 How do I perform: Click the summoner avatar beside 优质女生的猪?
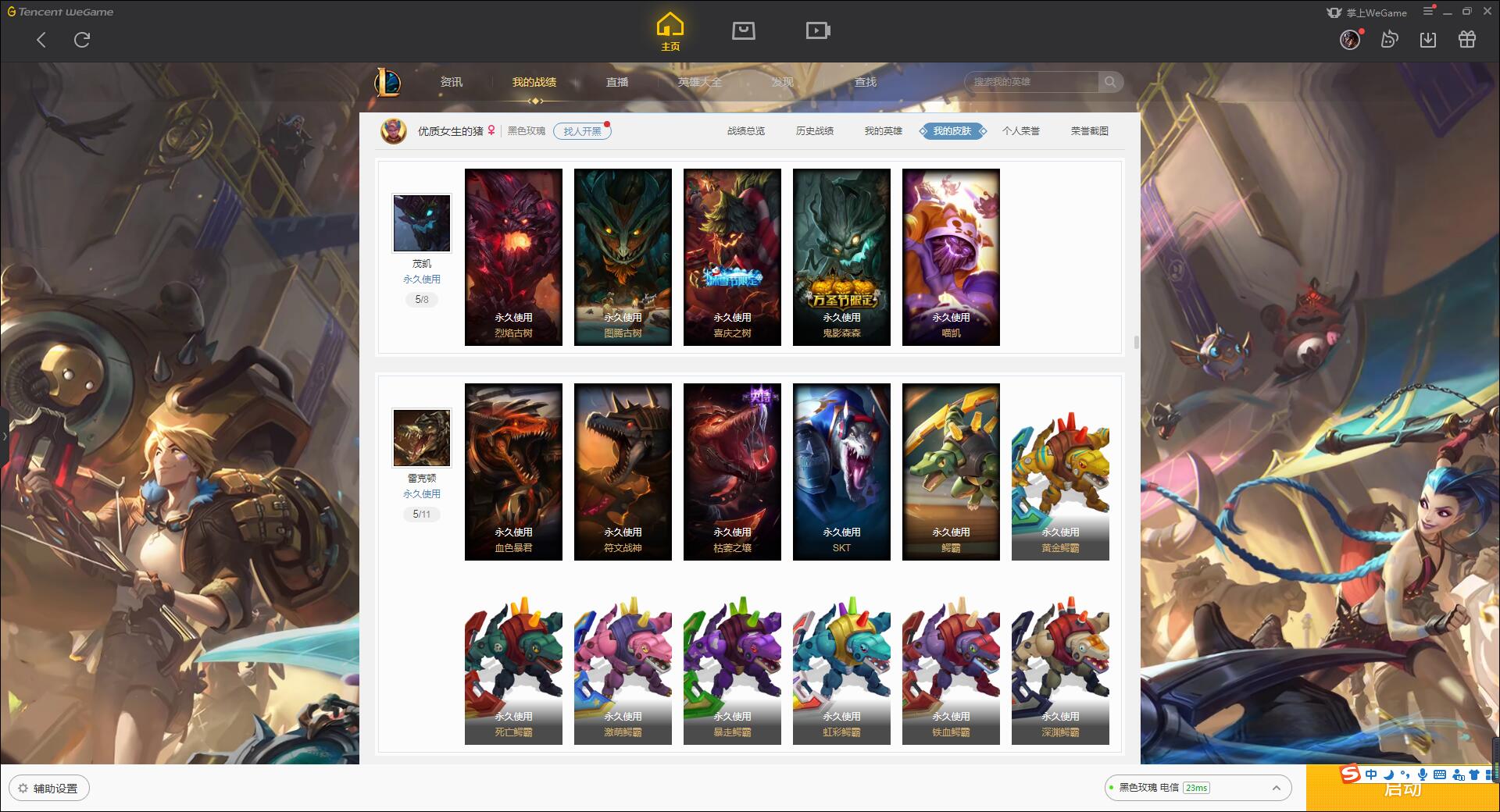click(x=394, y=131)
